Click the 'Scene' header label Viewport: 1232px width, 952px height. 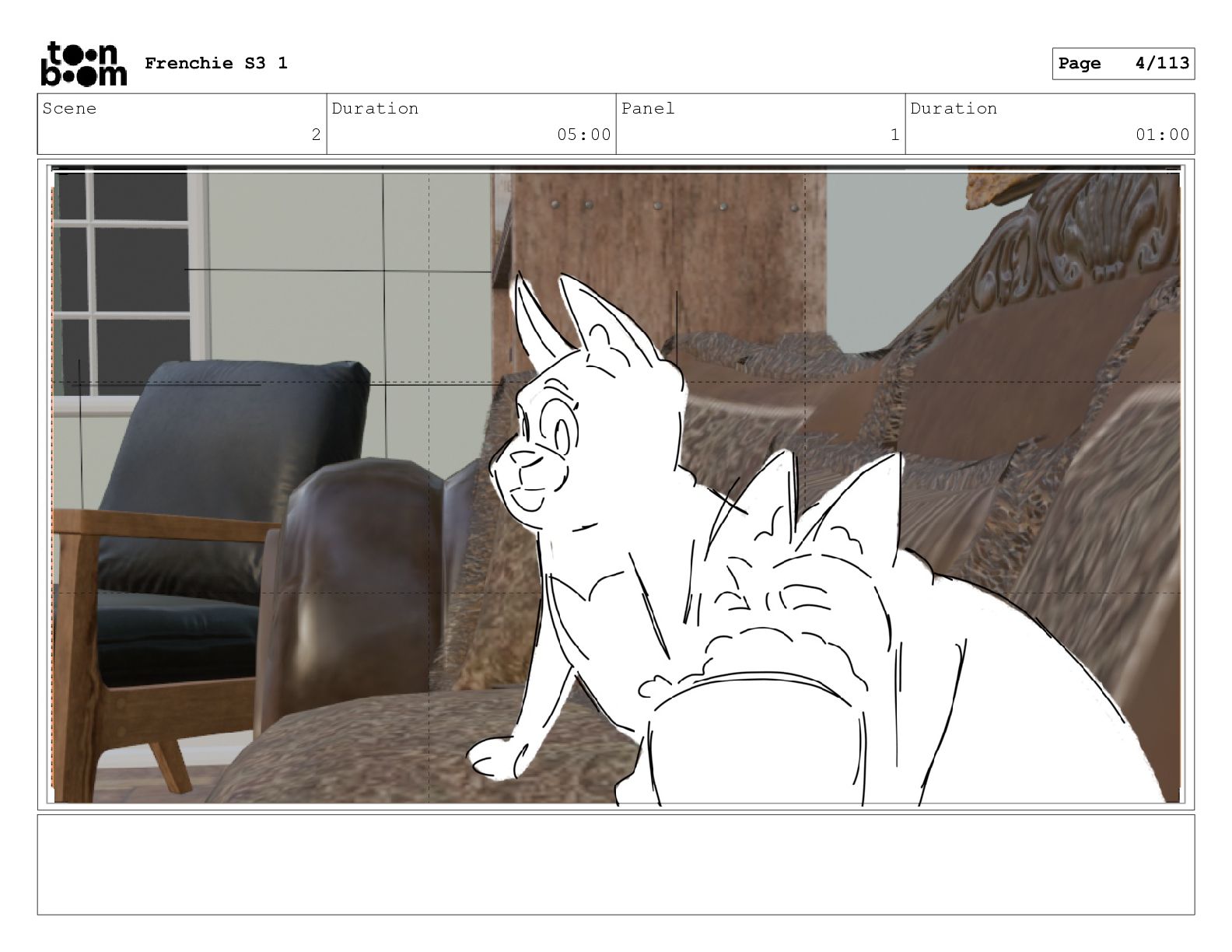[x=70, y=108]
